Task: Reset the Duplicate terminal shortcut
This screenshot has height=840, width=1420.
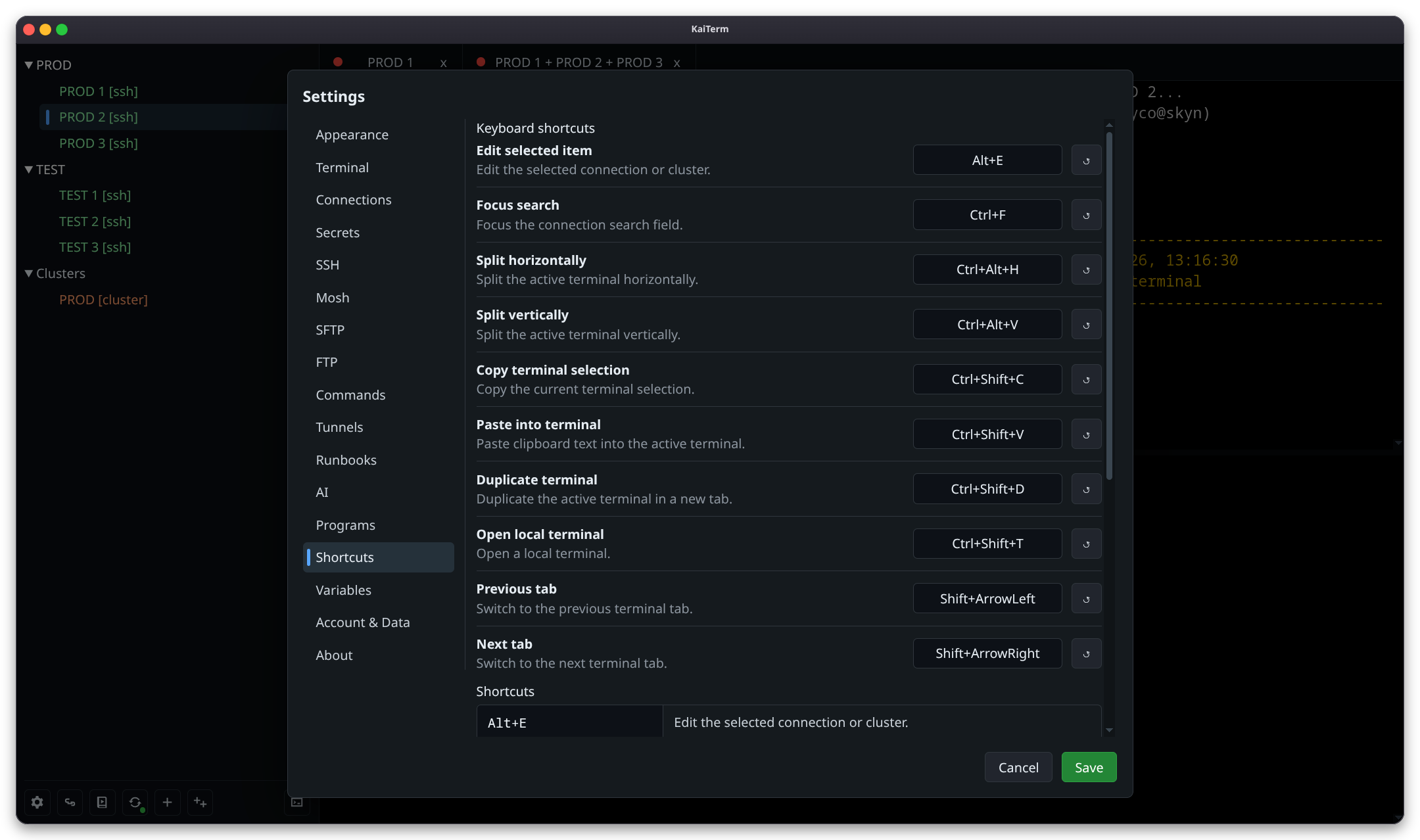Action: point(1086,489)
